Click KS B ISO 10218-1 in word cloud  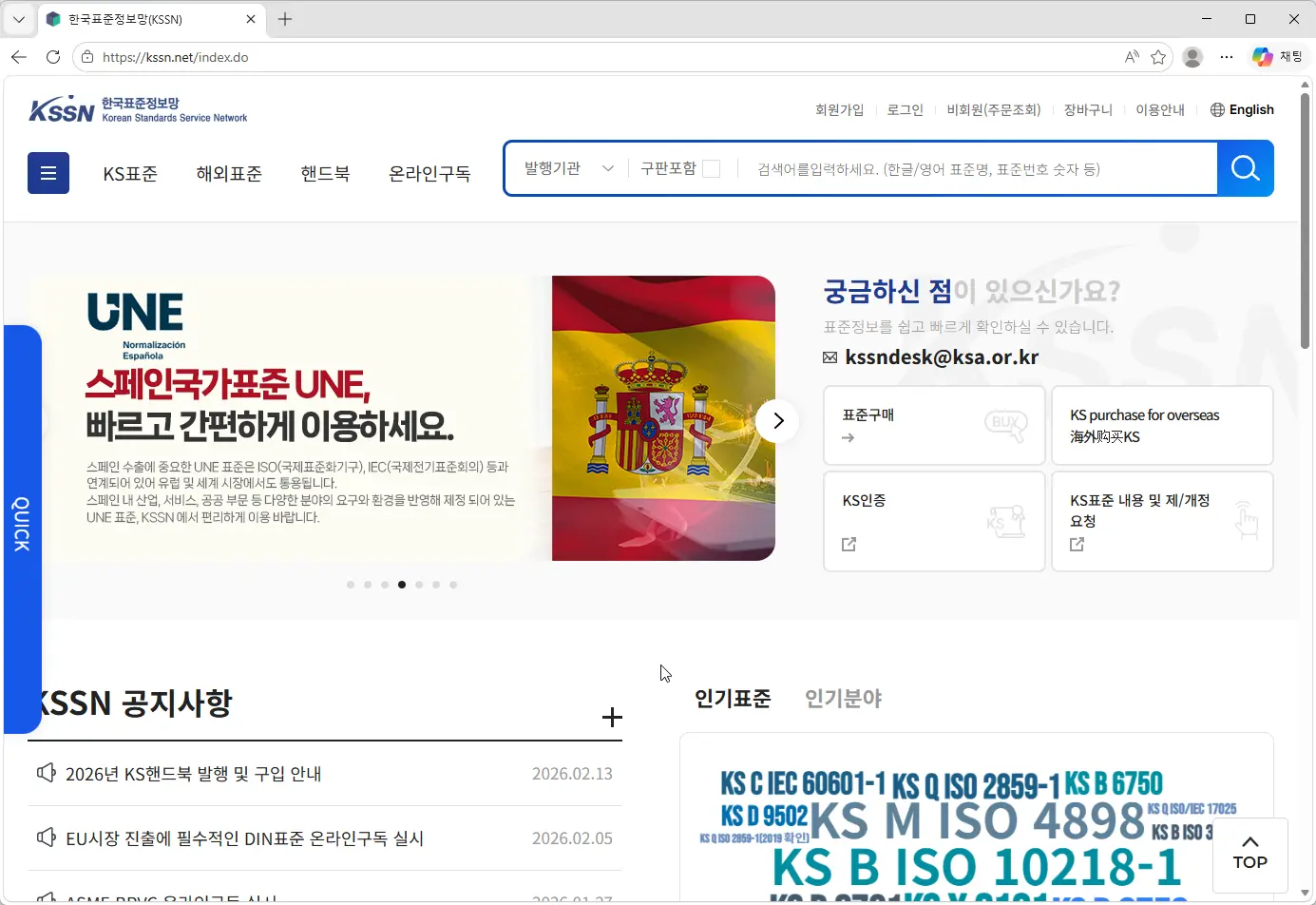click(977, 868)
